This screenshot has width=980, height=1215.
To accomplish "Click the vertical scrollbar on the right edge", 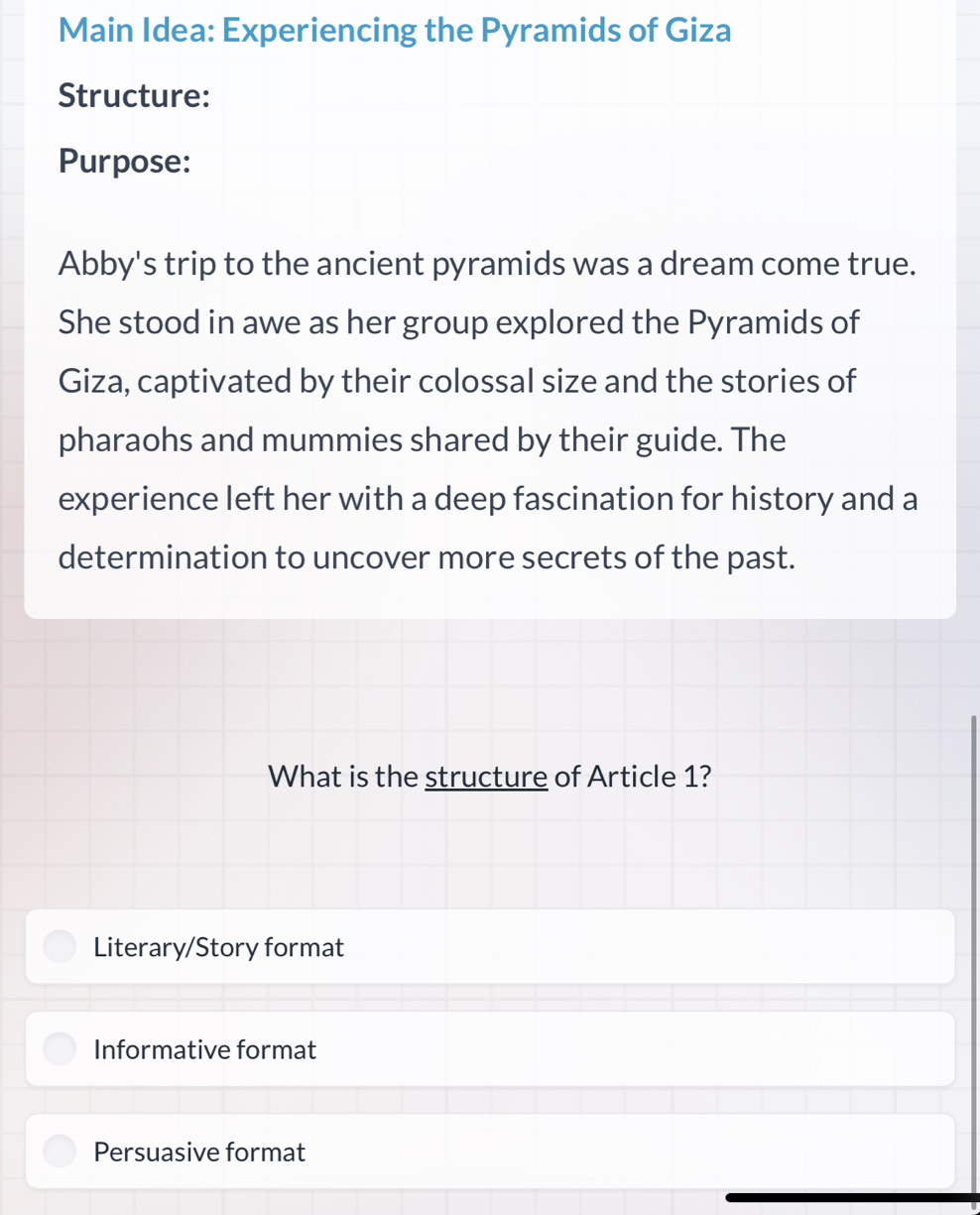I will pos(973,952).
